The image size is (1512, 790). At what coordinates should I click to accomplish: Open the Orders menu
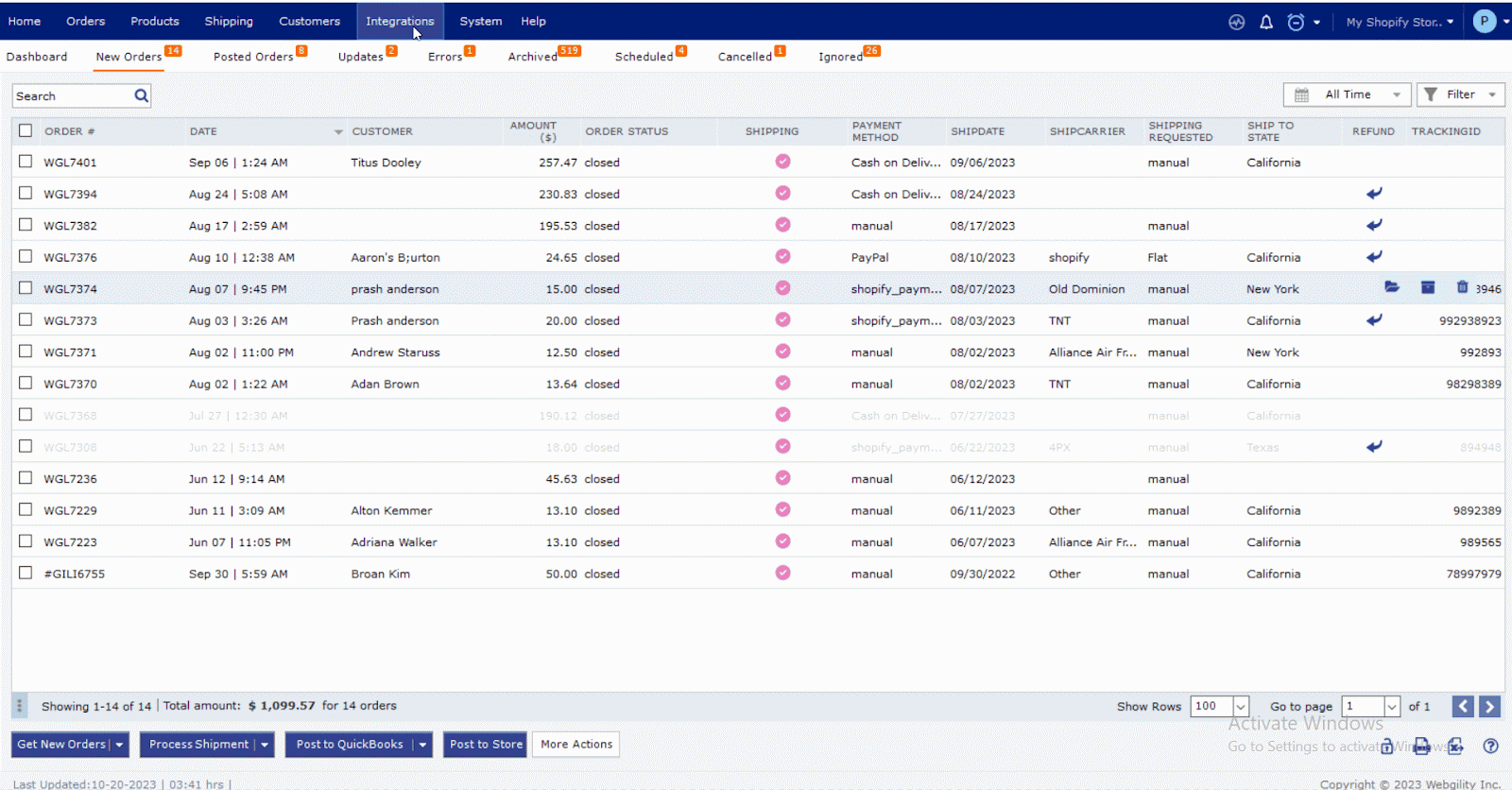(x=86, y=21)
